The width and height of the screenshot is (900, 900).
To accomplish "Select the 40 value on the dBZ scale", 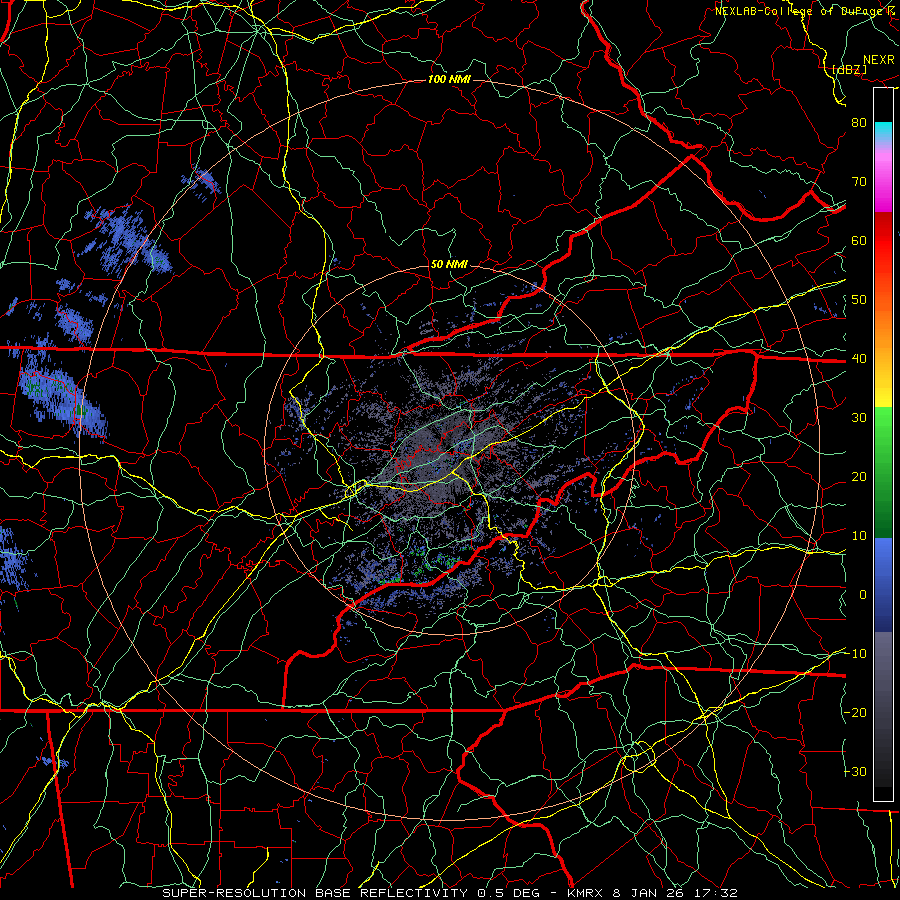I will [x=859, y=359].
